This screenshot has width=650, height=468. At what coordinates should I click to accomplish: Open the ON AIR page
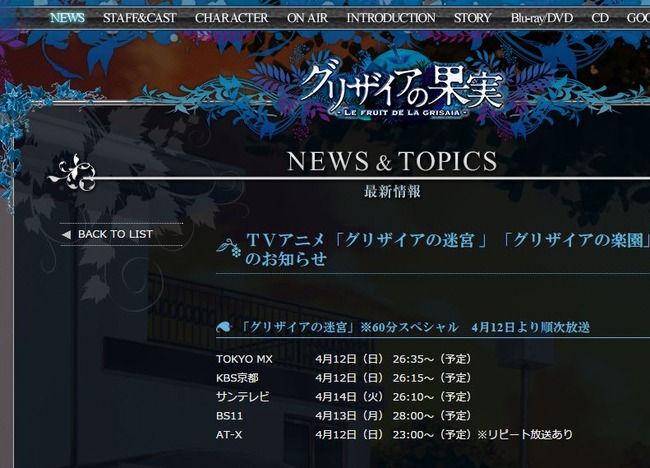point(307,18)
